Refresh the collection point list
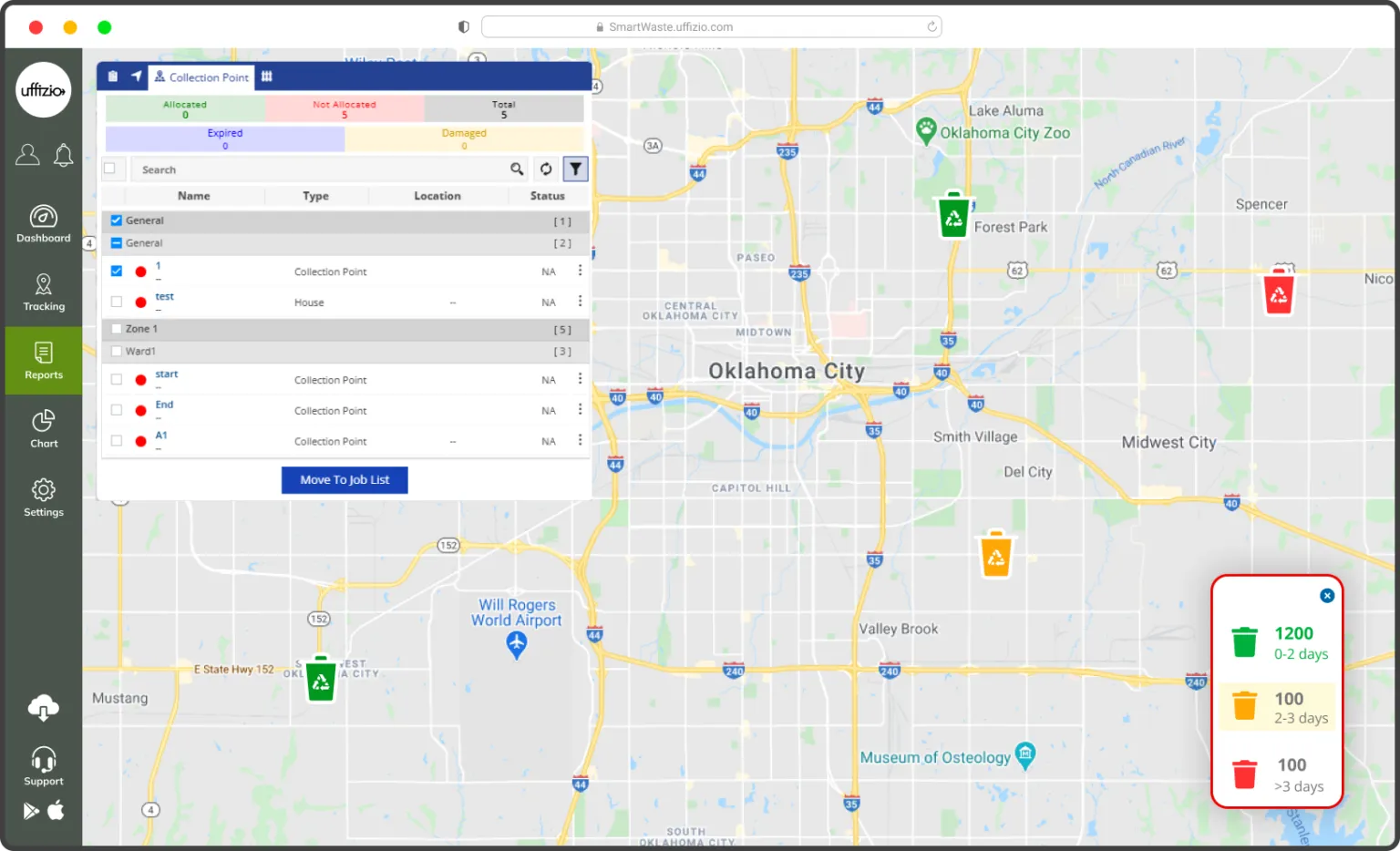The image size is (1400, 851). coord(545,169)
